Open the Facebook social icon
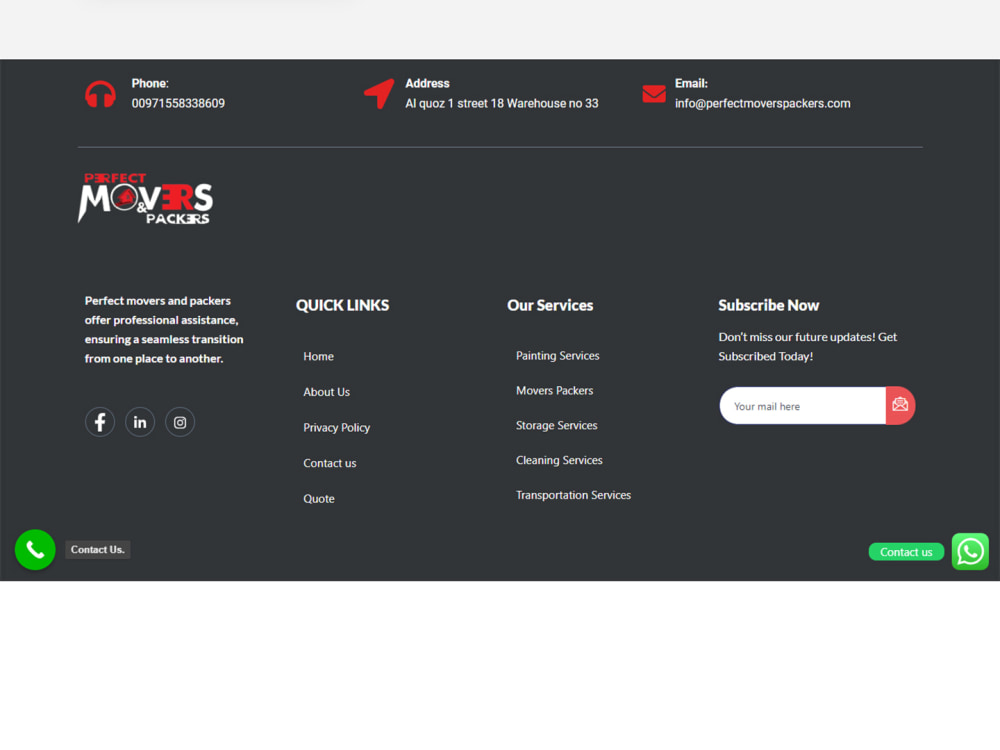Viewport: 1000px width, 750px height. tap(100, 422)
